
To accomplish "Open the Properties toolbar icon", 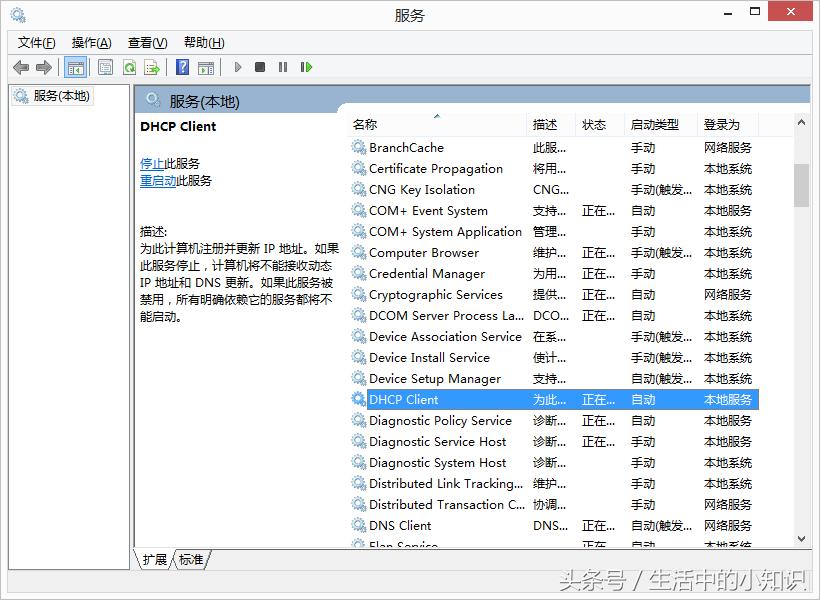I will pos(105,67).
